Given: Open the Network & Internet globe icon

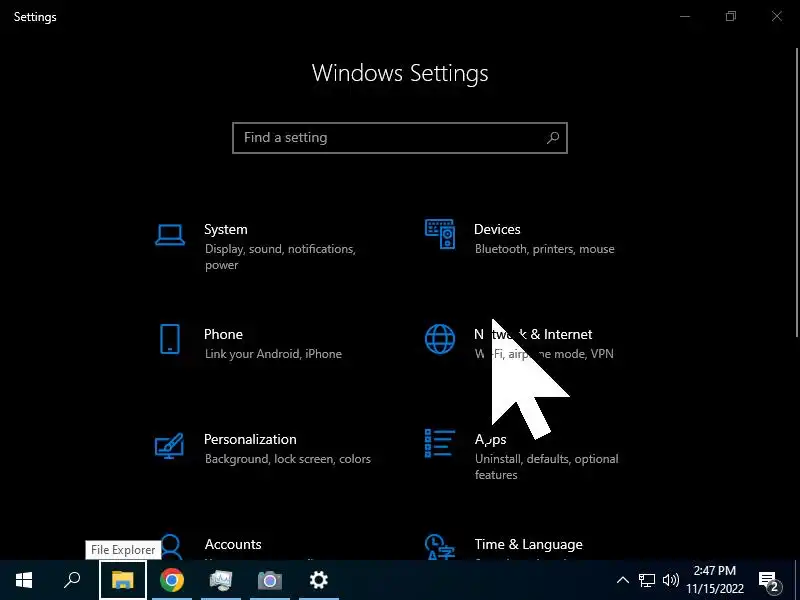Looking at the screenshot, I should tap(440, 339).
